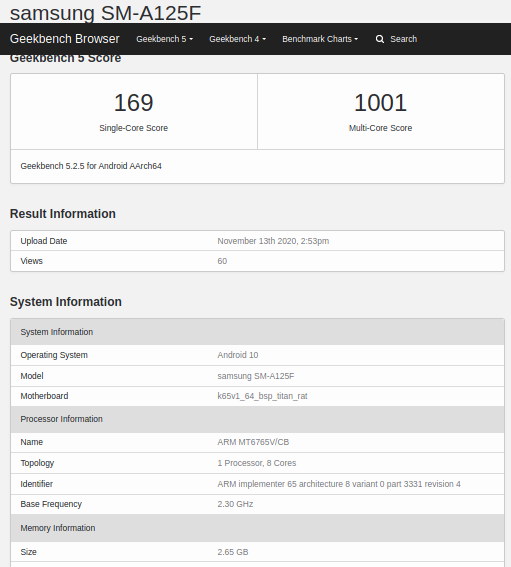Click the Views count 60
This screenshot has height=567, width=511.
(222, 261)
